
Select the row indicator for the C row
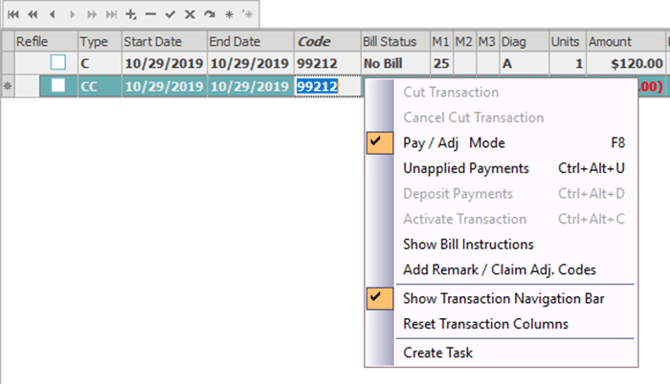click(8, 63)
